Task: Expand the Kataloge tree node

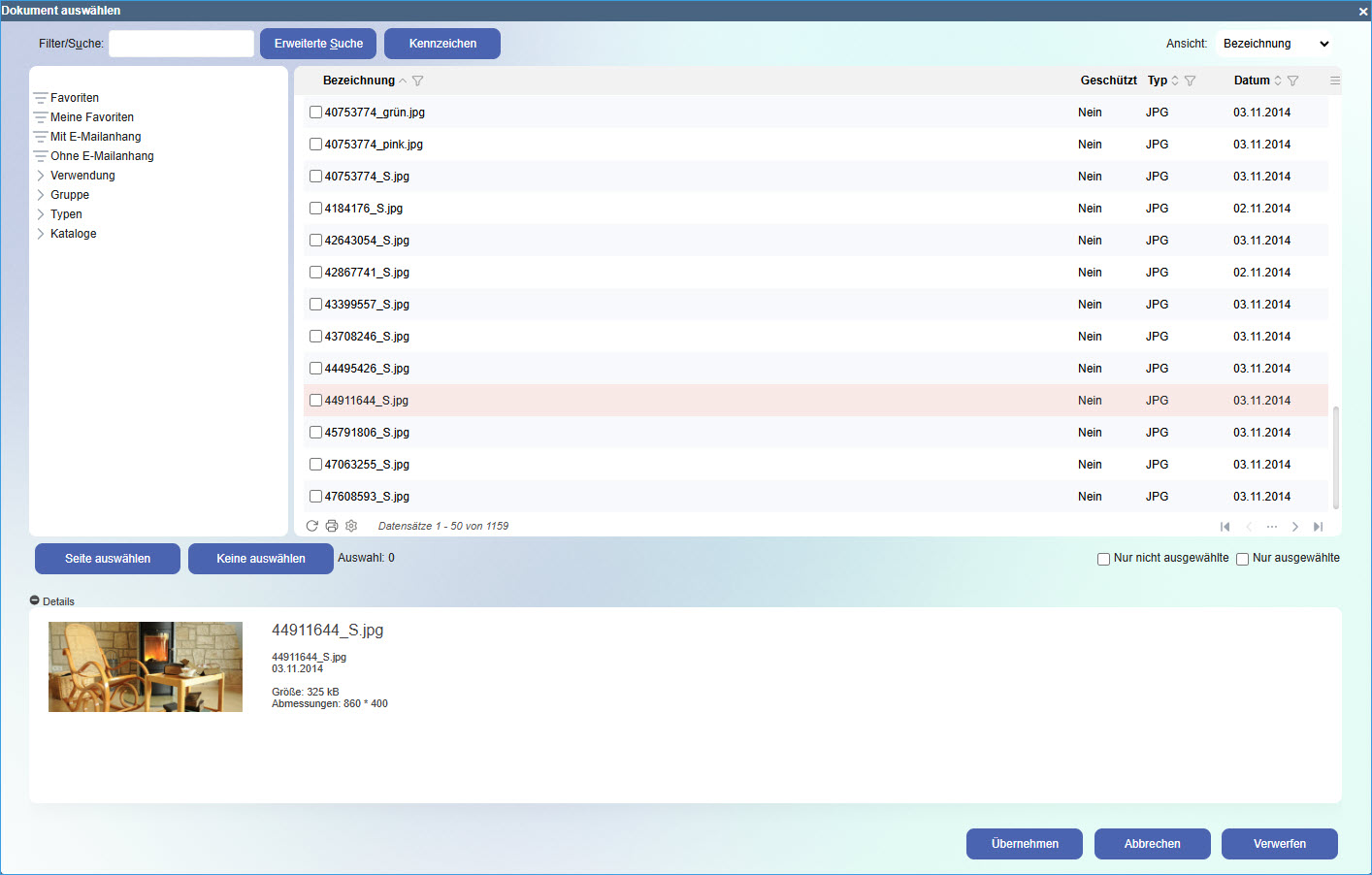Action: tap(41, 234)
